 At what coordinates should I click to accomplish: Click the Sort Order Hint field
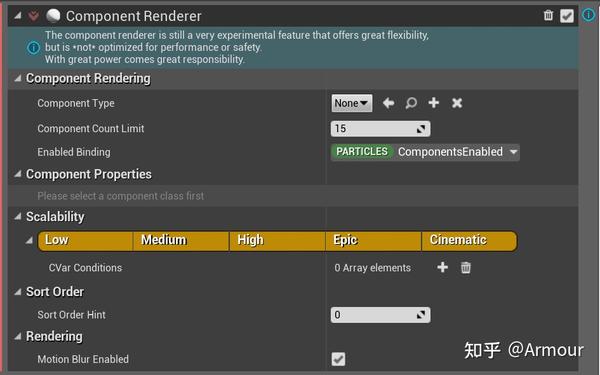[x=380, y=315]
